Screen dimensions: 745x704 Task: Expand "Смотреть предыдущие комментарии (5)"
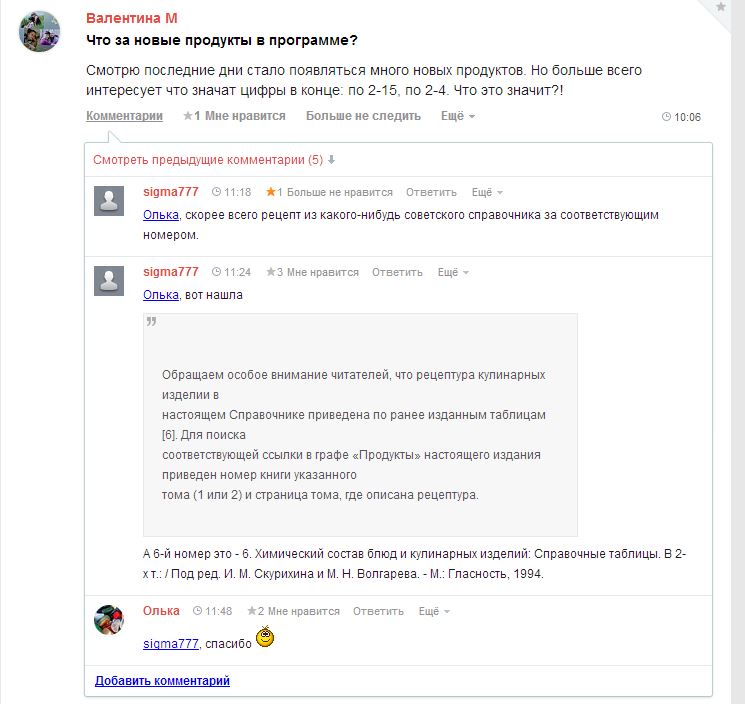pos(213,160)
